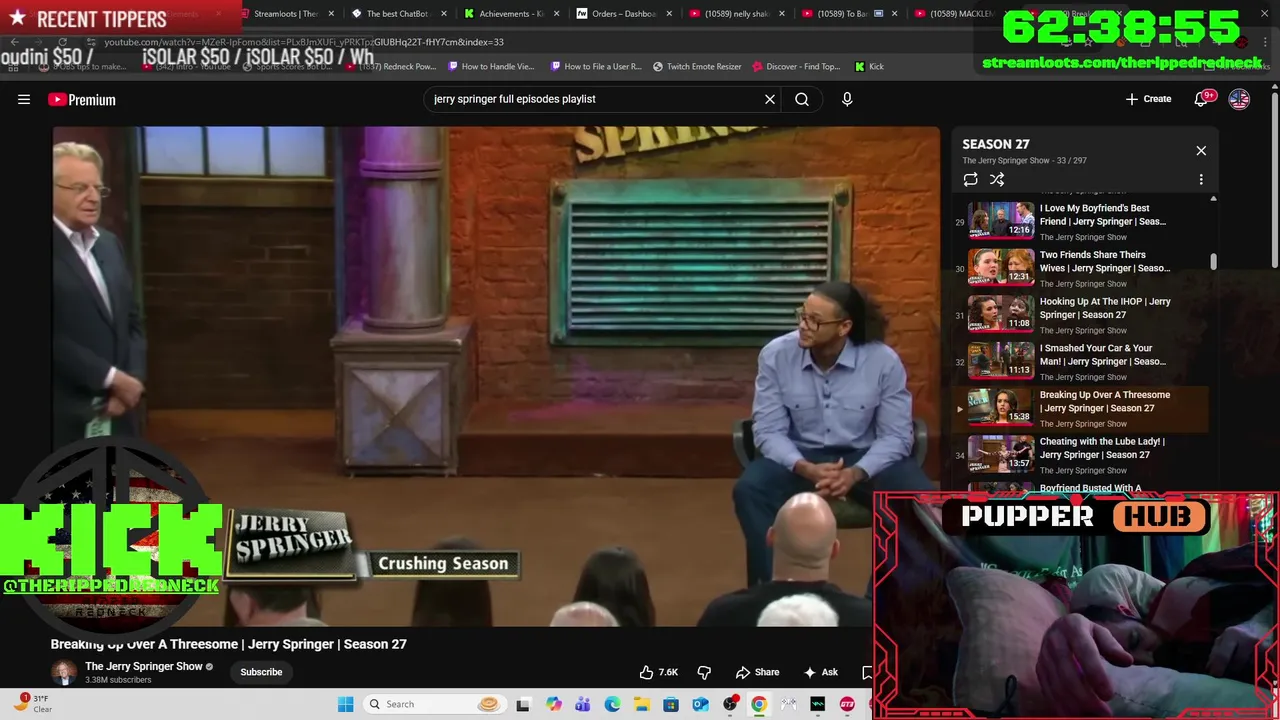Open the YouTube guide hamburger menu
Image resolution: width=1280 pixels, height=720 pixels.
tap(24, 99)
